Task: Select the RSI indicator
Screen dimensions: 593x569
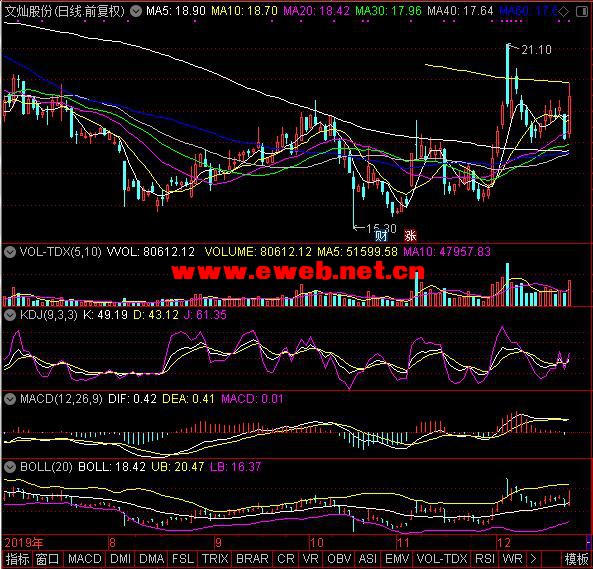Action: click(x=484, y=559)
